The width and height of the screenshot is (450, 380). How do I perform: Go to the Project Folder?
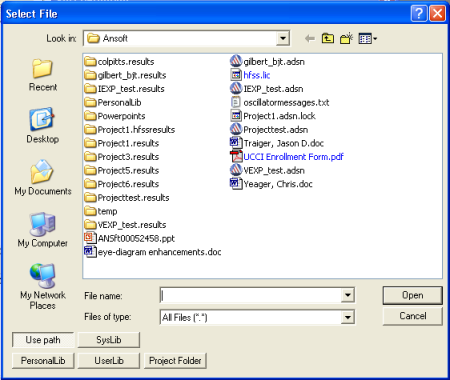[175, 361]
